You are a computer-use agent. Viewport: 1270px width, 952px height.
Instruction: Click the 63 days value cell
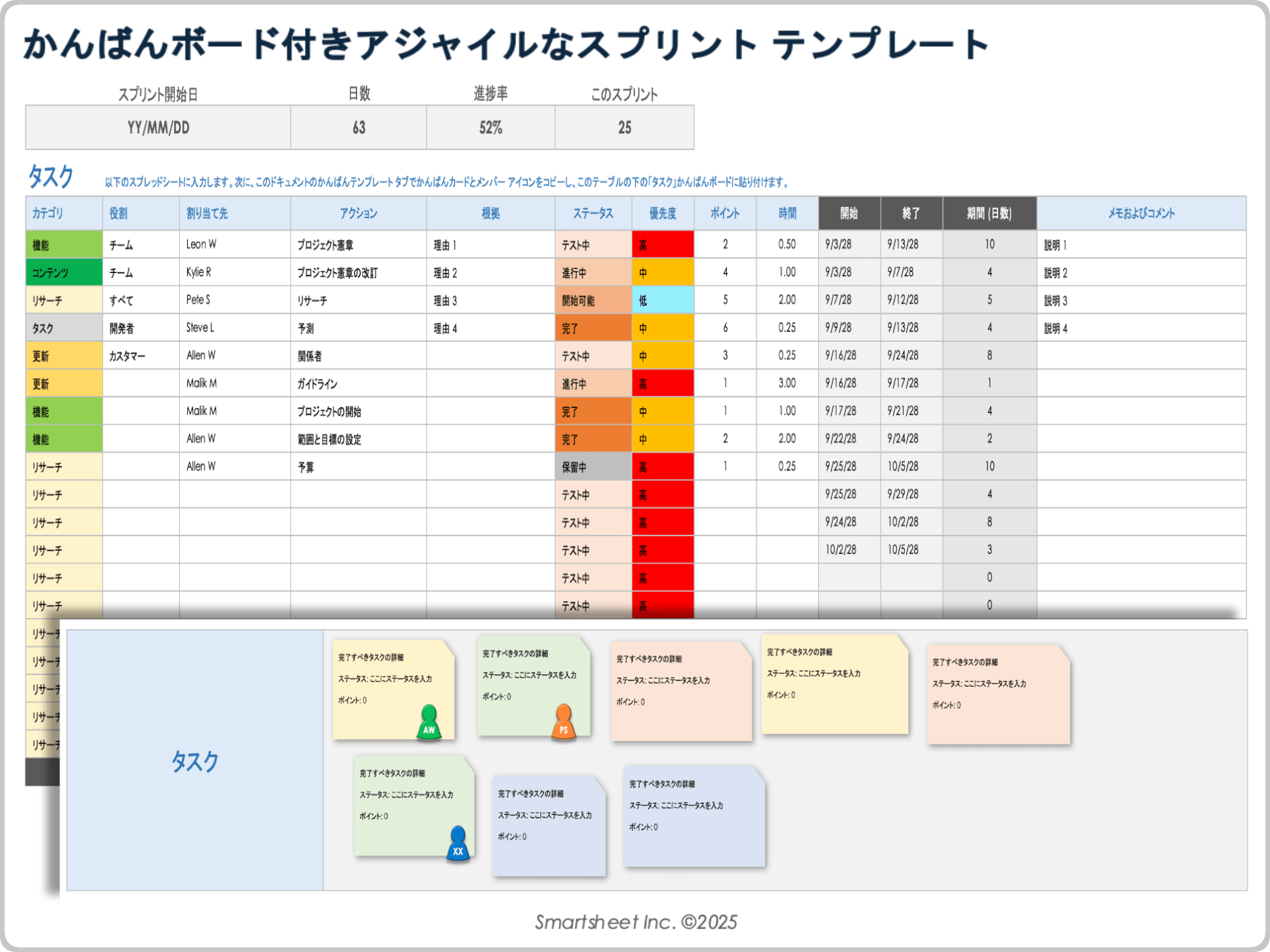tap(359, 128)
